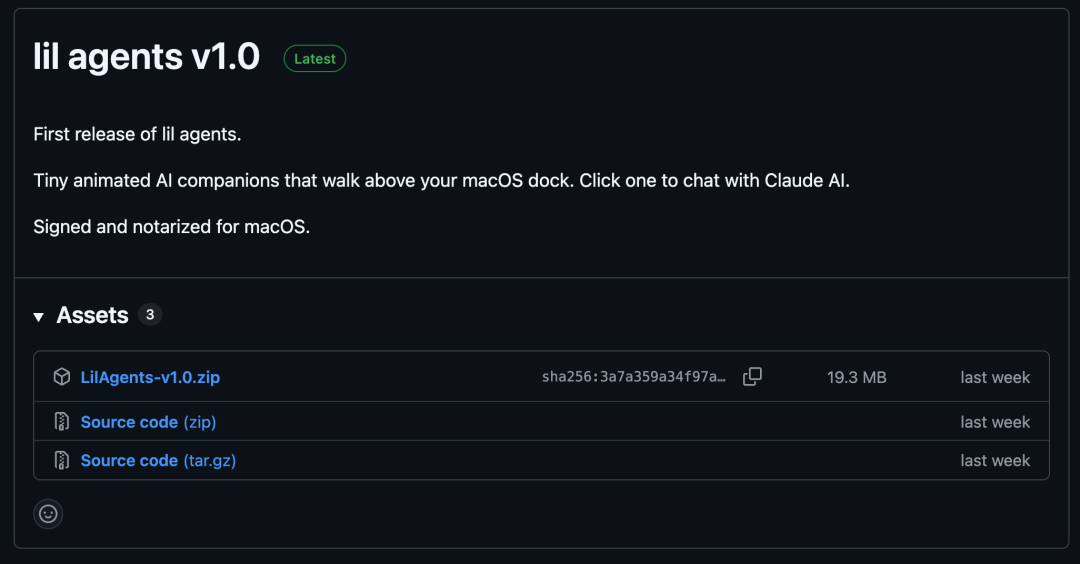1080x564 pixels.
Task: Click the 19.3 MB file size
Action: [856, 377]
